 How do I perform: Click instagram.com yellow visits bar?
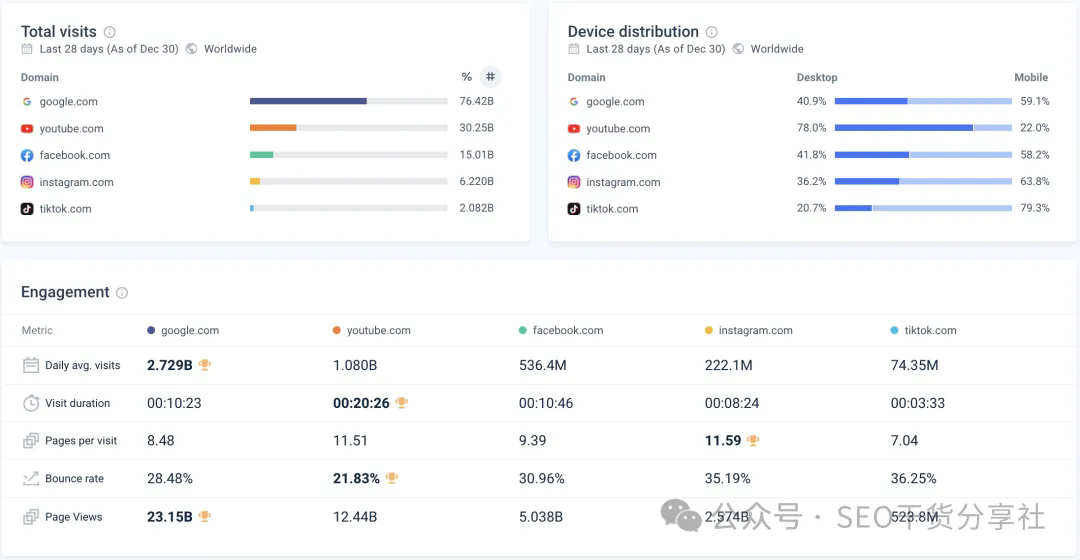pyautogui.click(x=255, y=181)
